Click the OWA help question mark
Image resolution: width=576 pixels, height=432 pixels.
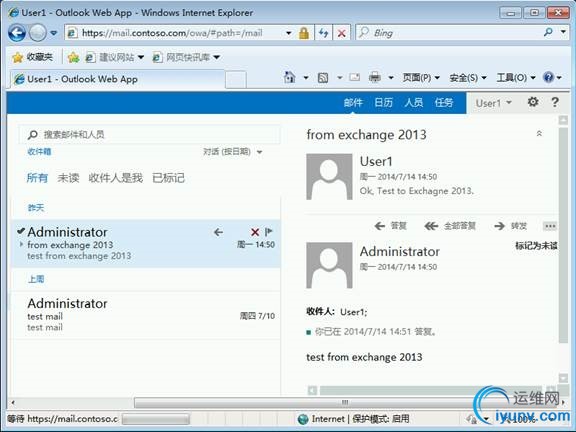[555, 102]
